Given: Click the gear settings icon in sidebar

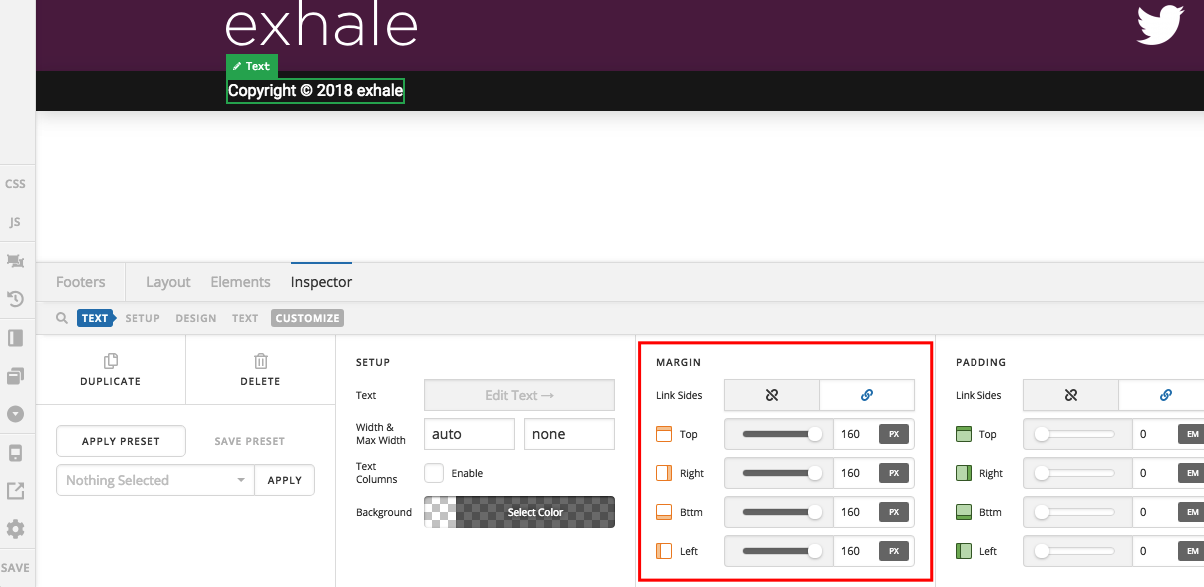Looking at the screenshot, I should coord(16,529).
